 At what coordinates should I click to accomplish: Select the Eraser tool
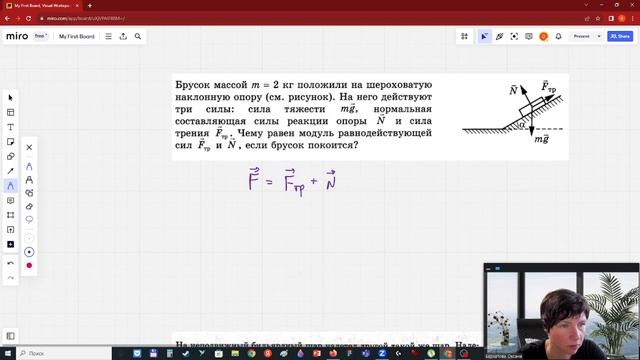(29, 207)
